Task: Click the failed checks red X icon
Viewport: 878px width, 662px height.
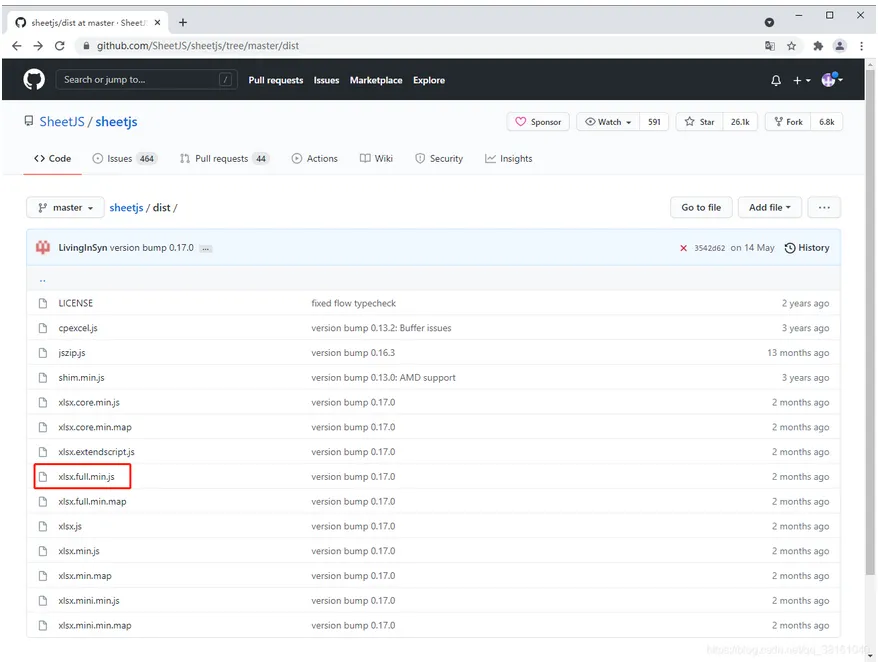Action: click(x=683, y=248)
